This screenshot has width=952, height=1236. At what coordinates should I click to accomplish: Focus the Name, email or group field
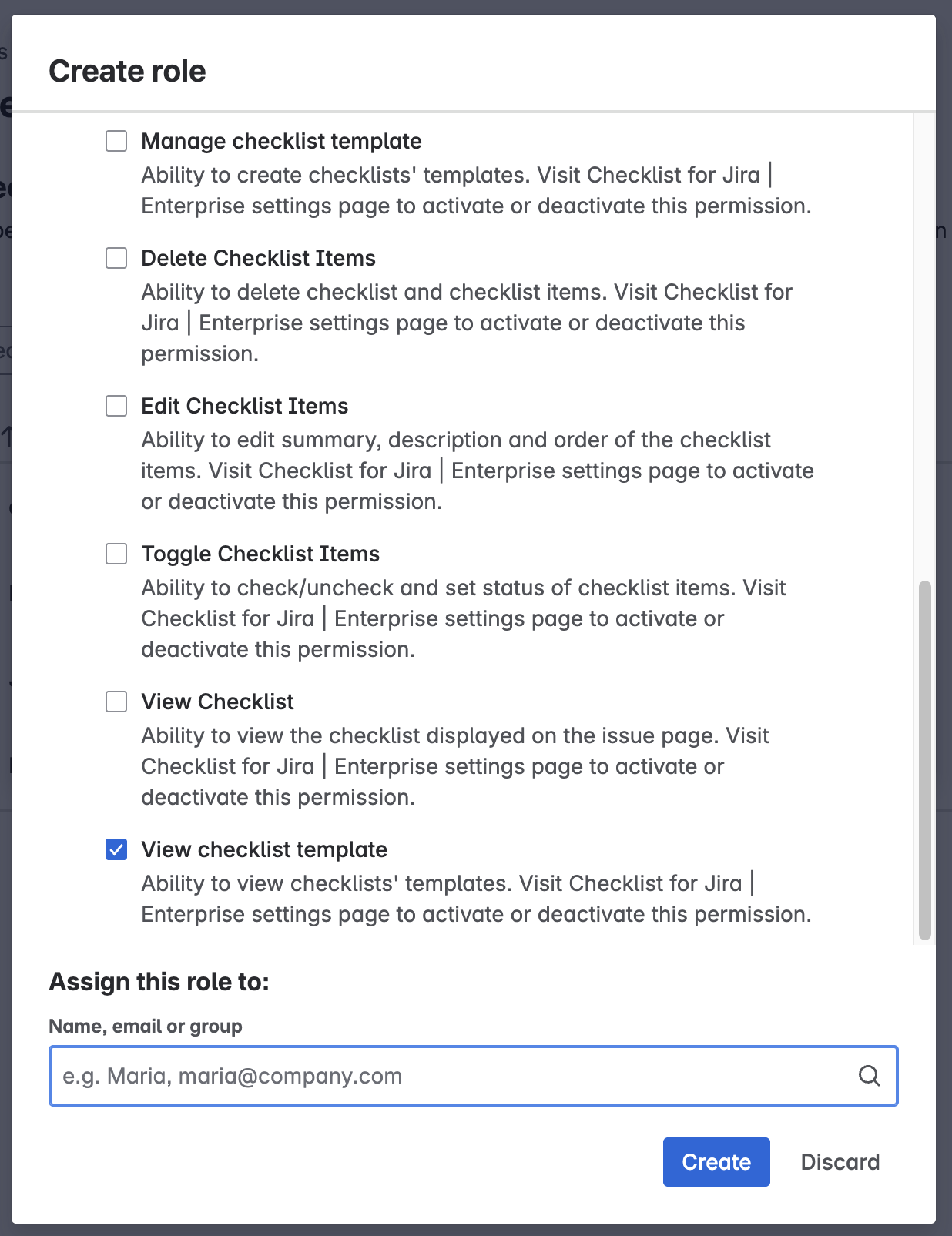click(x=454, y=1076)
